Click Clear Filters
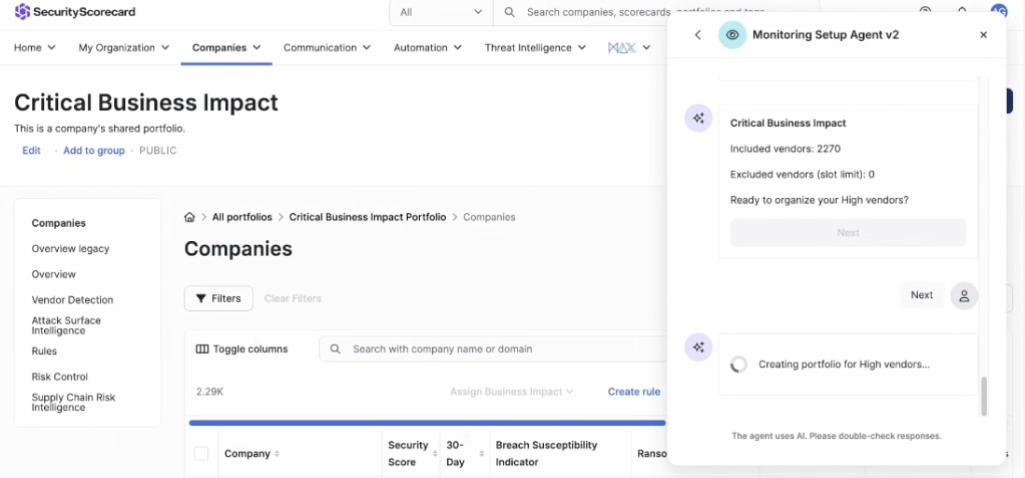 293,298
